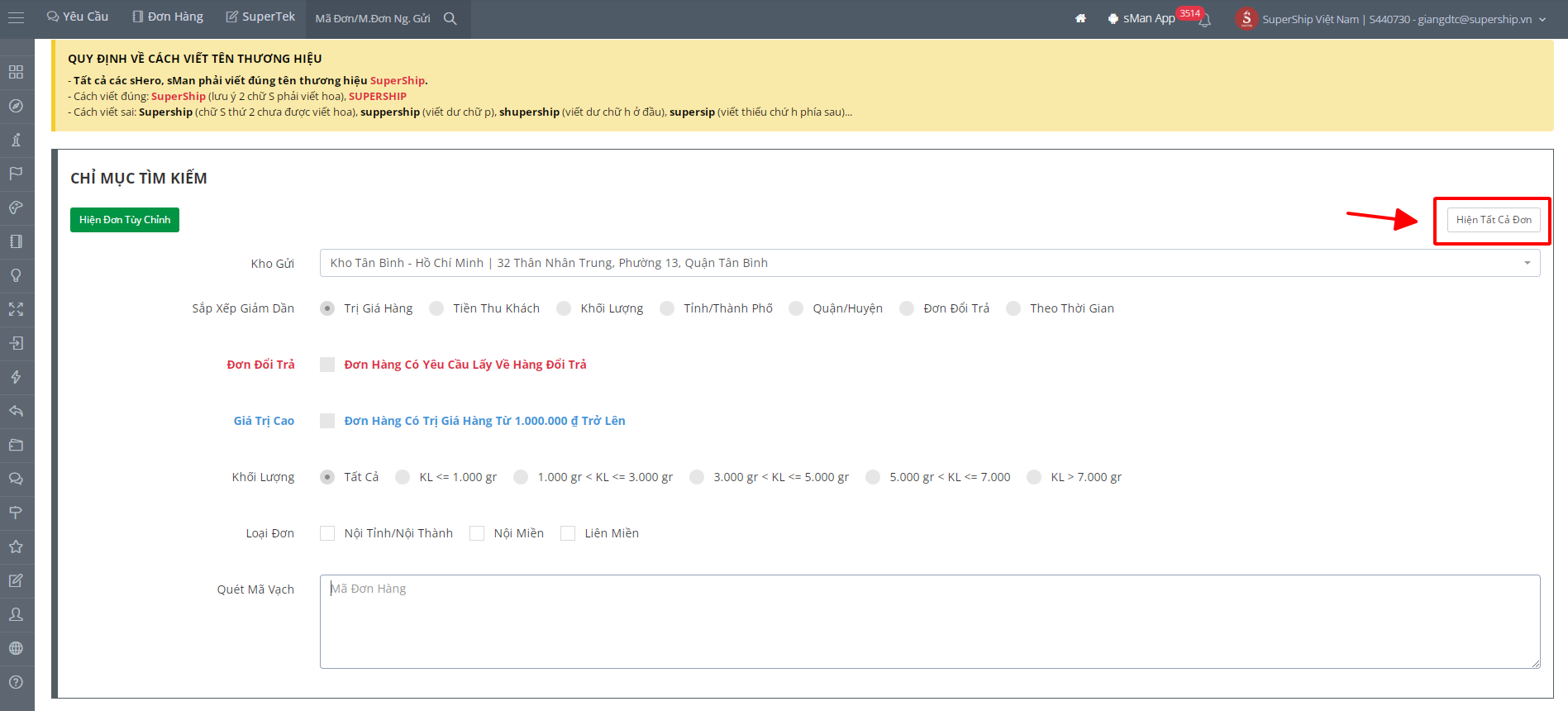Click the paint palette sidebar icon
The height and width of the screenshot is (711, 1568).
point(16,208)
